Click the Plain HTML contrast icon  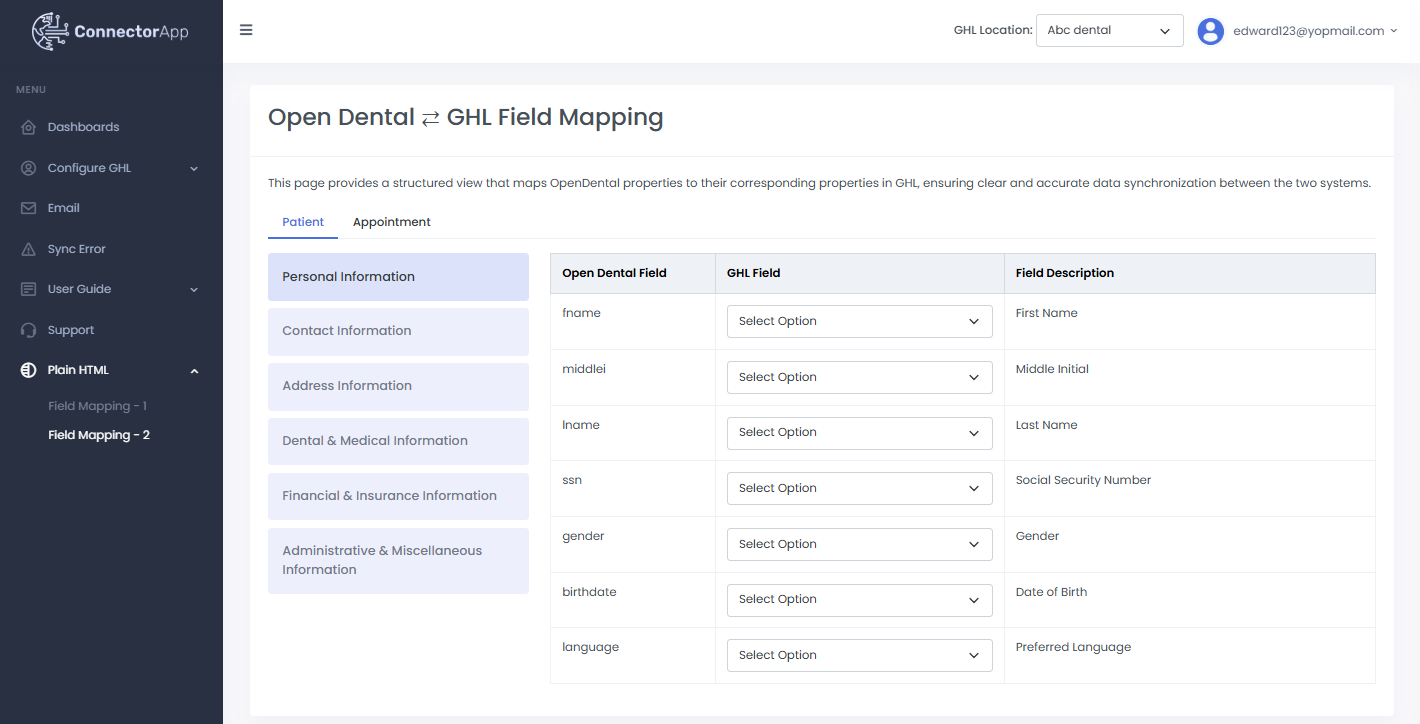click(x=28, y=370)
